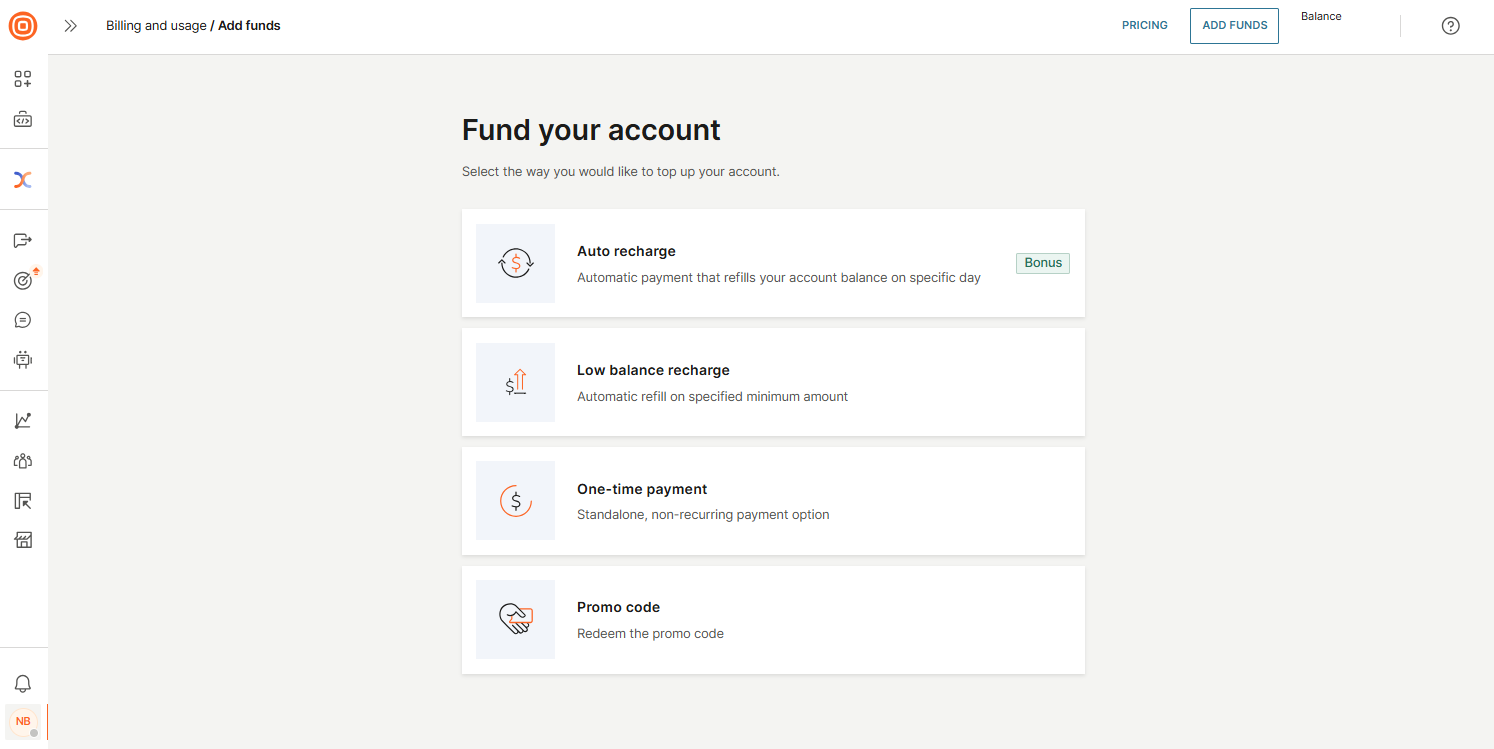Click the Auto recharge circular dollar icon
Image resolution: width=1494 pixels, height=749 pixels.
pos(515,263)
